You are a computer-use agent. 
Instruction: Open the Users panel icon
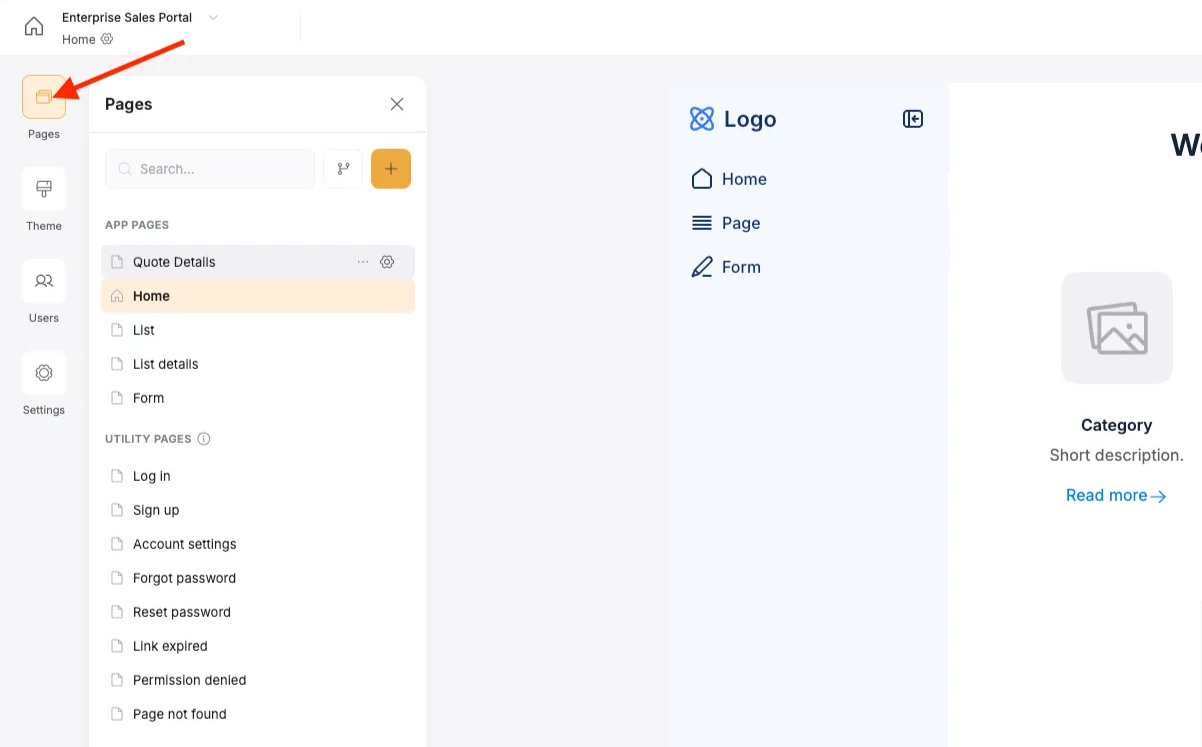click(43, 281)
